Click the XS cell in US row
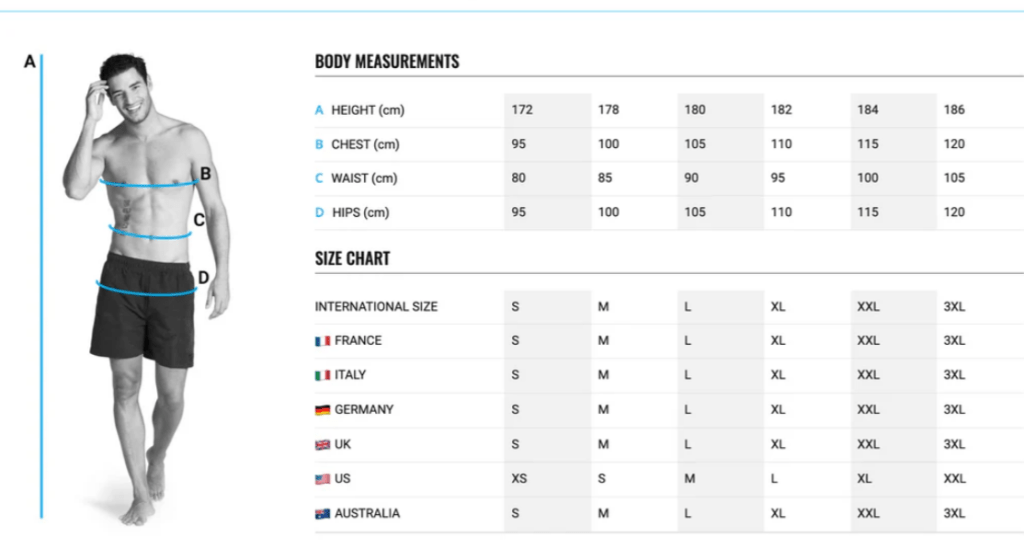1024x549 pixels. pyautogui.click(x=519, y=478)
